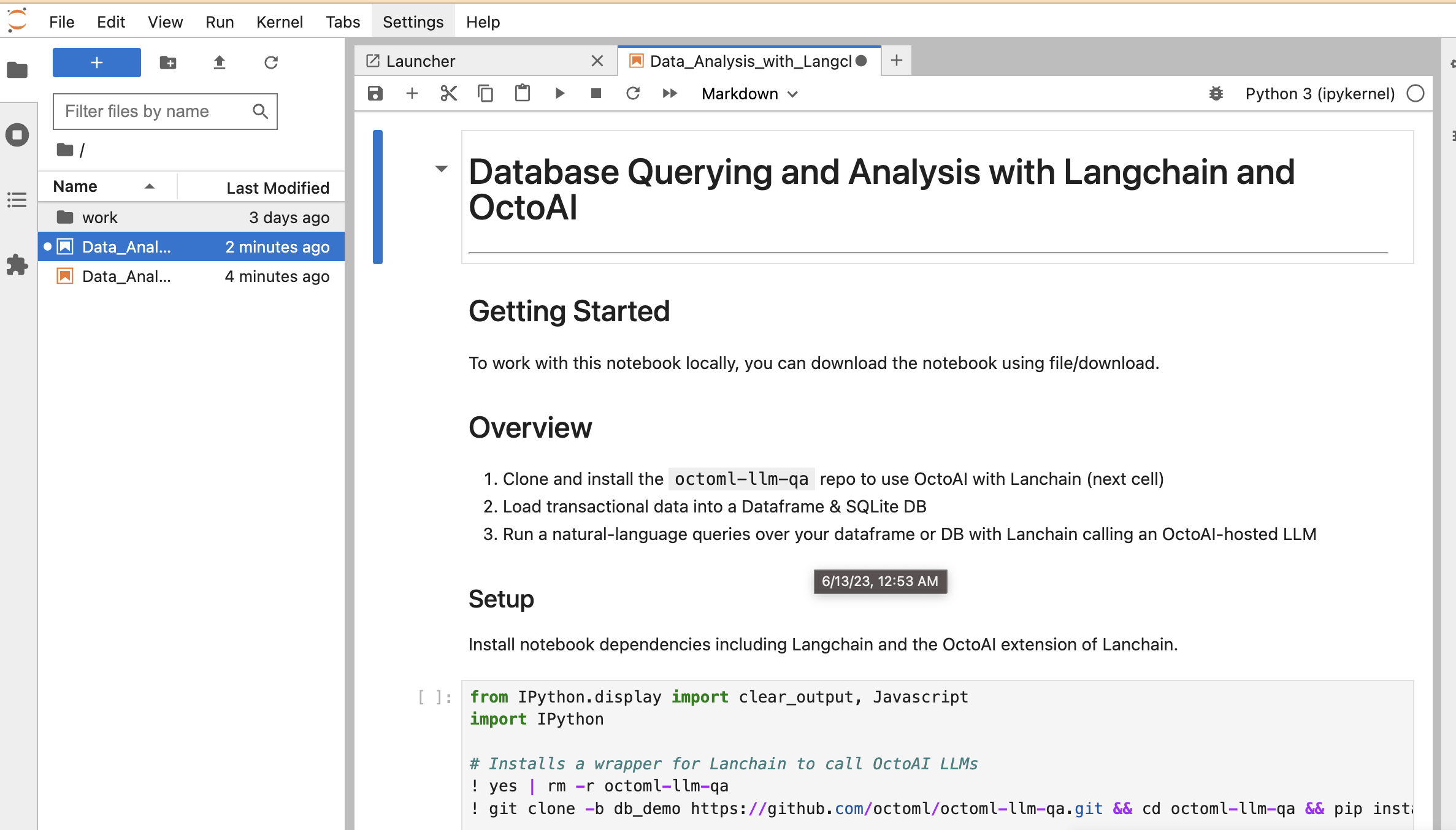Restart the kernel
The image size is (1456, 830).
coord(633,93)
